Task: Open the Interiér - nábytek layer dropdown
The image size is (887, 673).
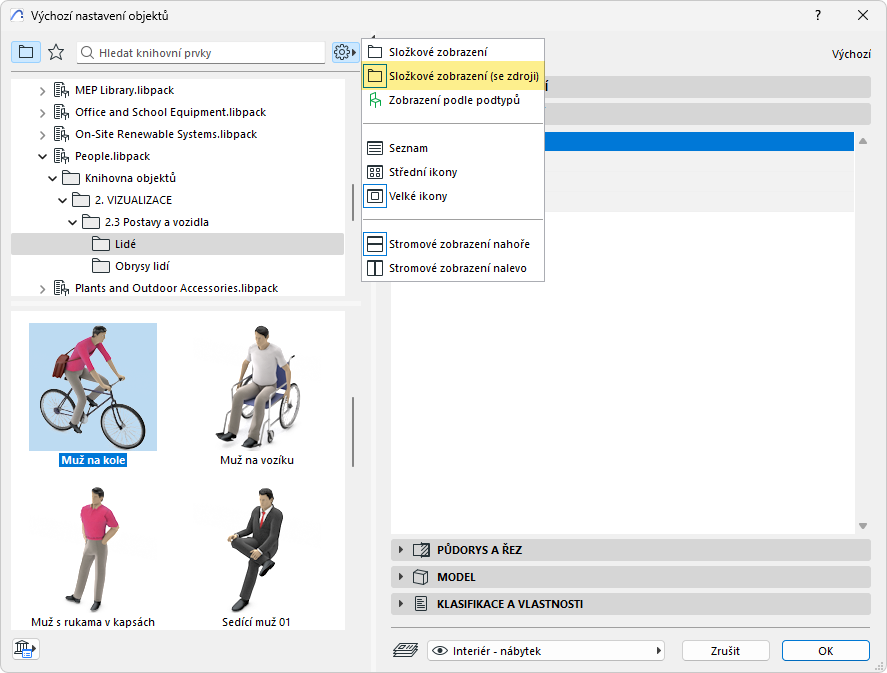Action: coord(546,651)
